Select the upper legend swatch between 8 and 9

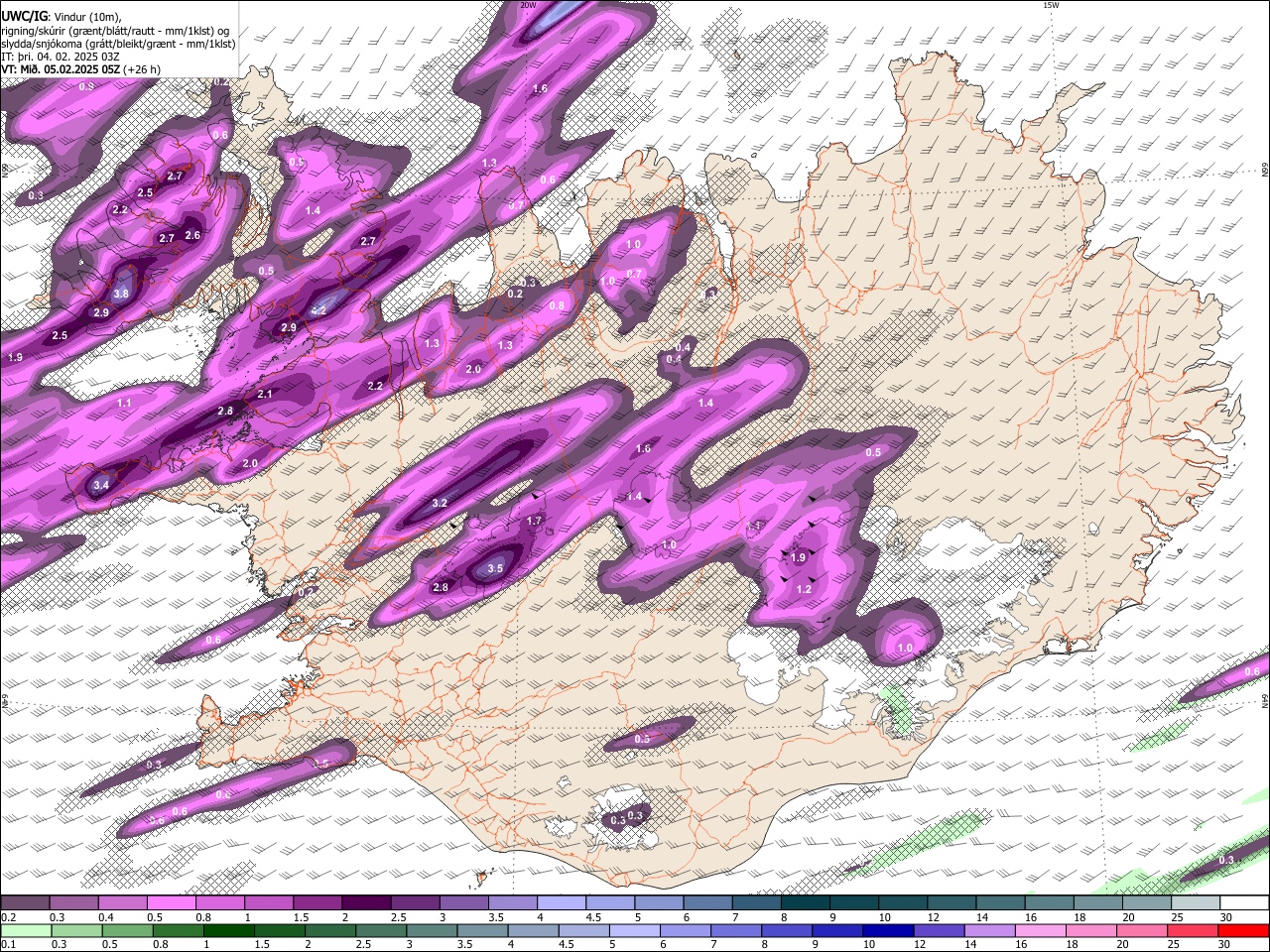click(x=803, y=903)
